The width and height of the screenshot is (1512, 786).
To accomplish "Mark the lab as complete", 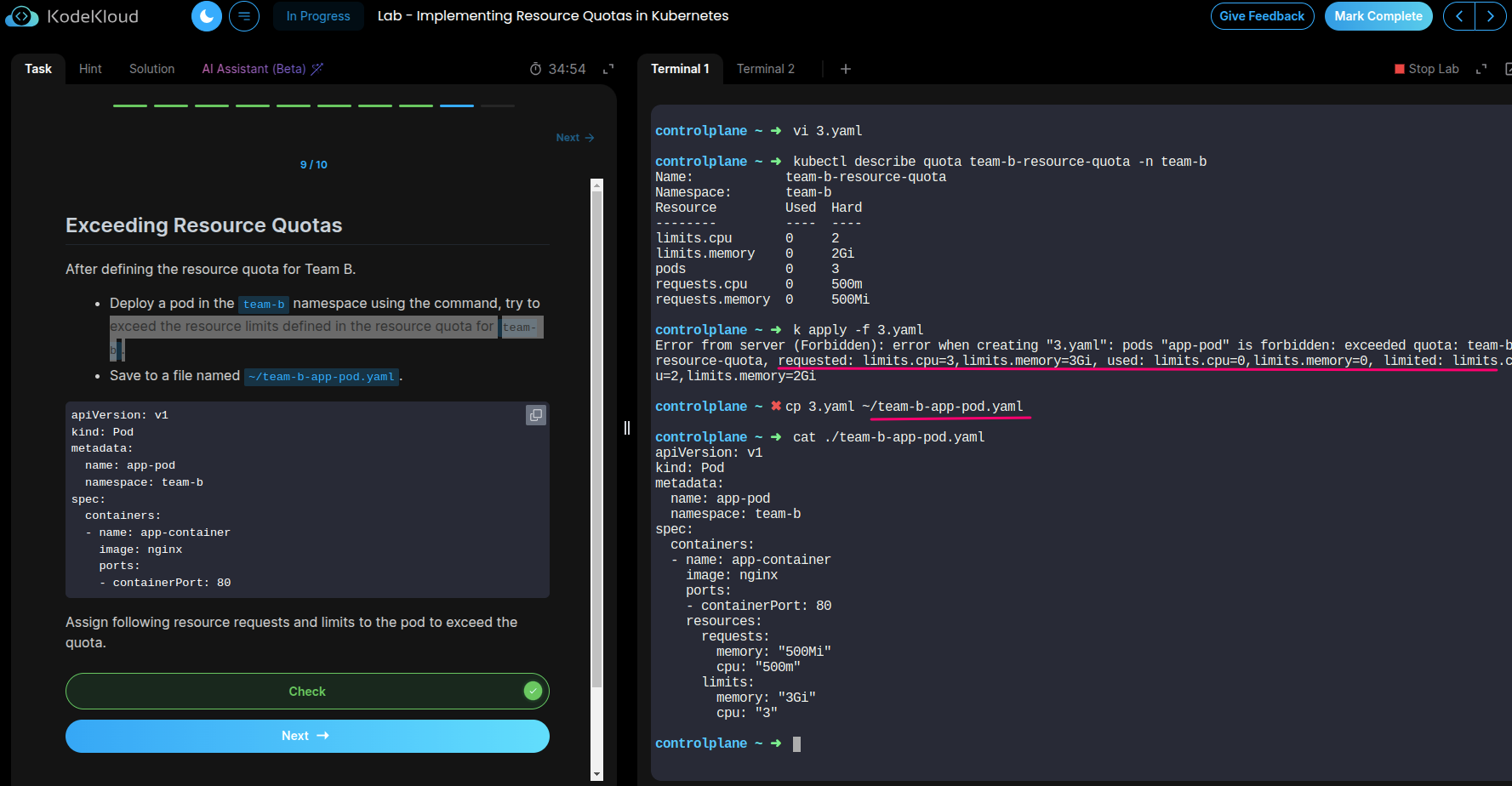I will 1378,16.
